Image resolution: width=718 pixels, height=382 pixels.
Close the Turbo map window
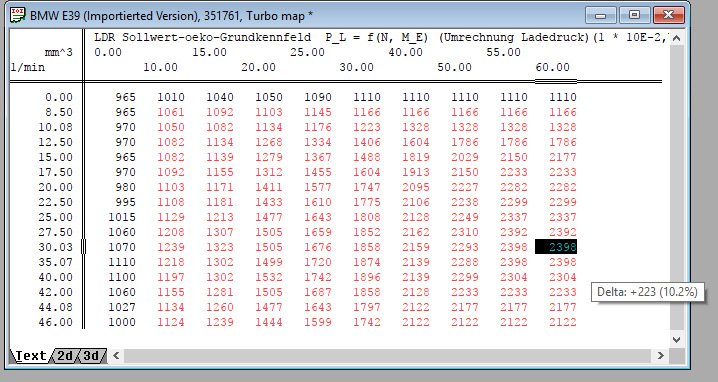(668, 16)
